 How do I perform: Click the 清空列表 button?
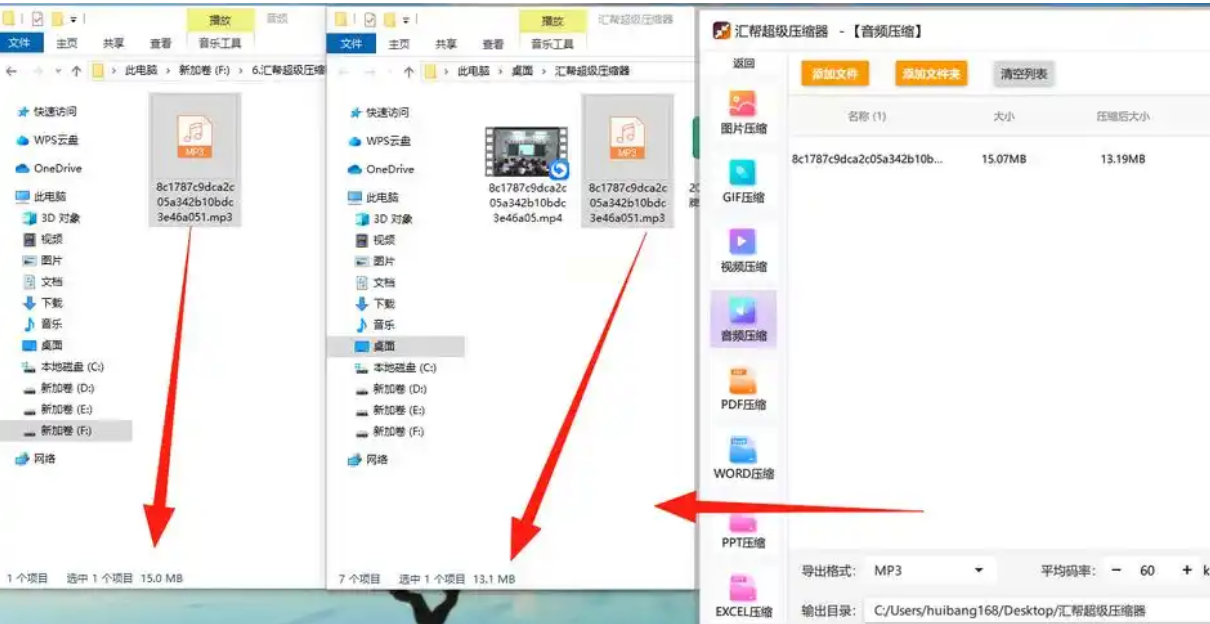1023,74
